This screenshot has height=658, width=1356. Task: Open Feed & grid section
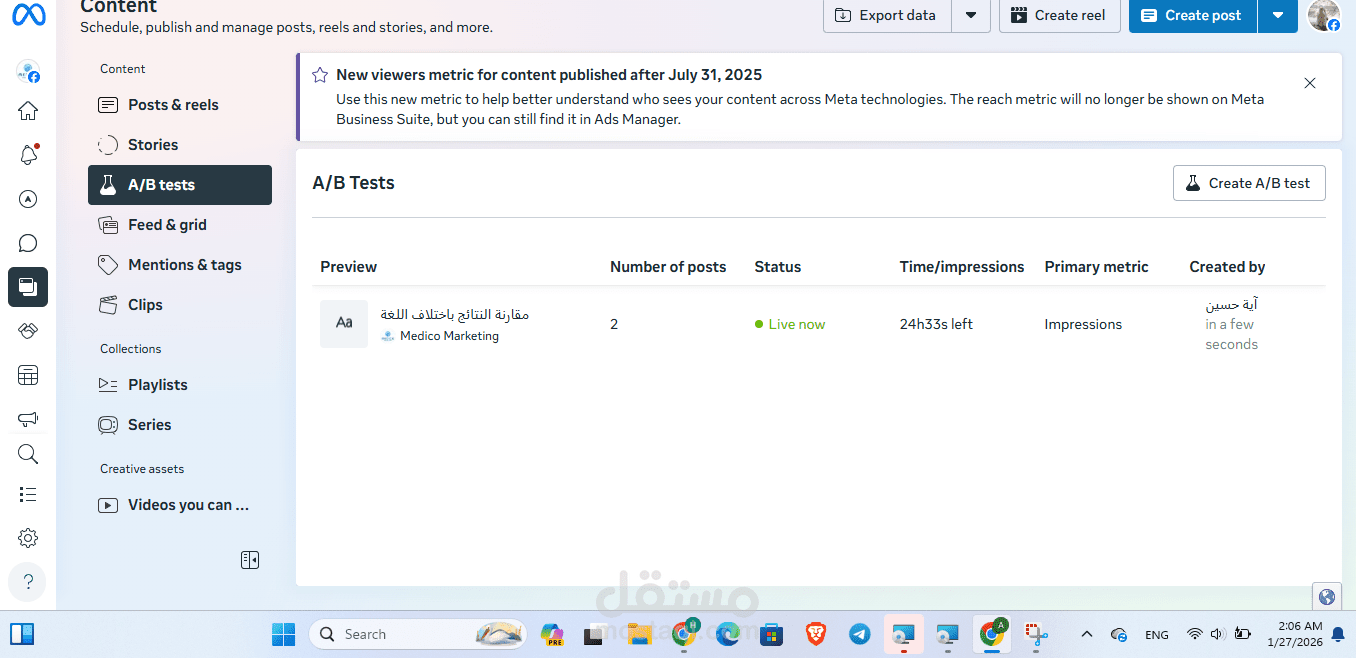(180, 225)
